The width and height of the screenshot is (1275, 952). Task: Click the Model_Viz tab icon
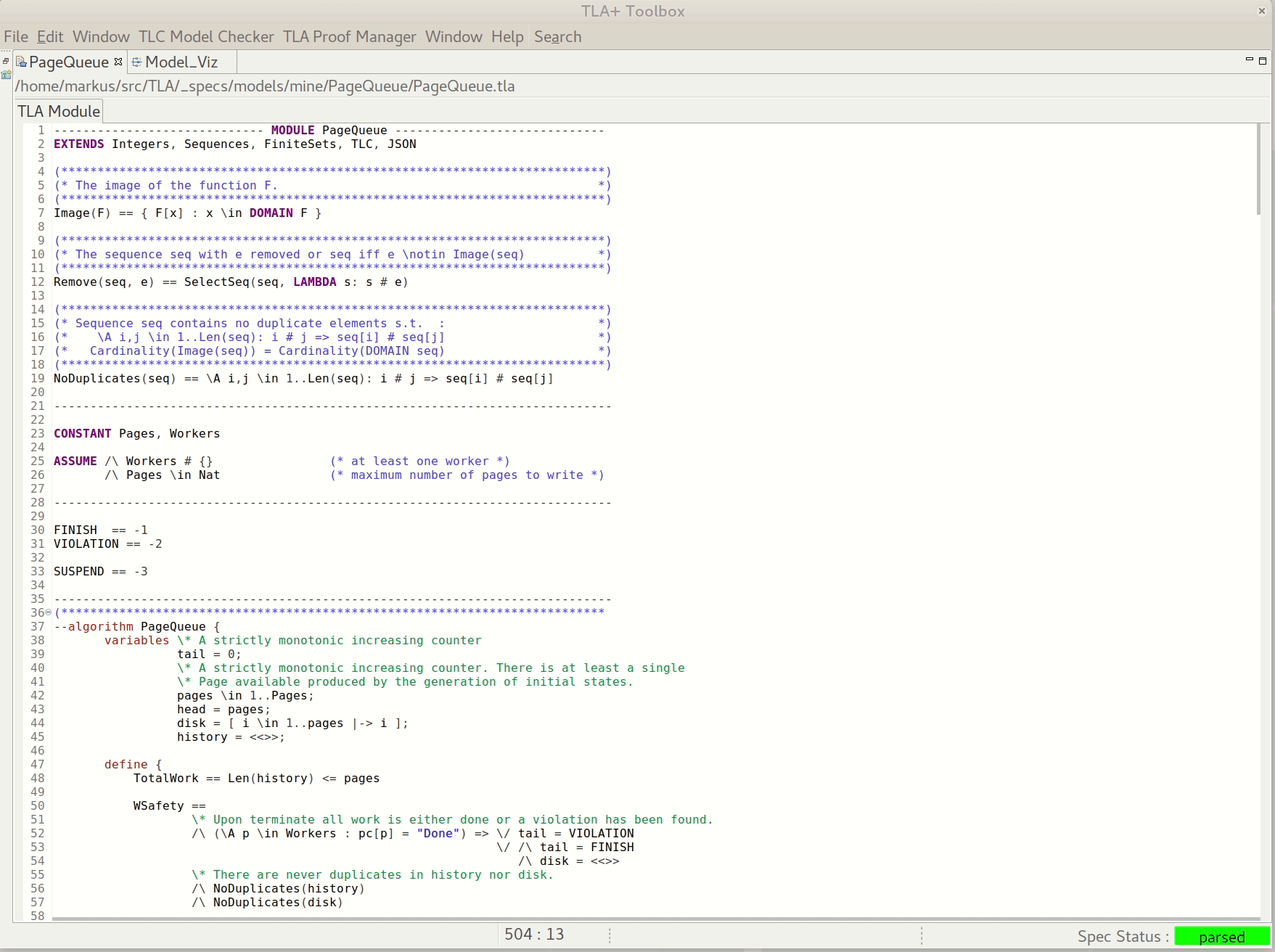(x=136, y=62)
